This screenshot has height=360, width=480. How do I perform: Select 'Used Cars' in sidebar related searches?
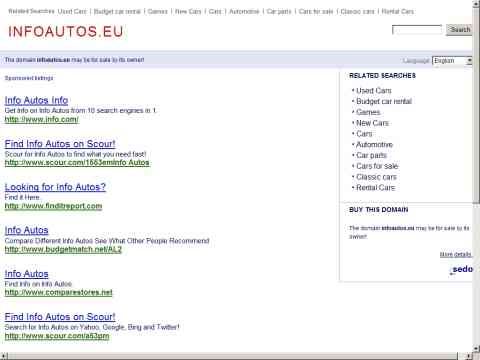point(374,91)
